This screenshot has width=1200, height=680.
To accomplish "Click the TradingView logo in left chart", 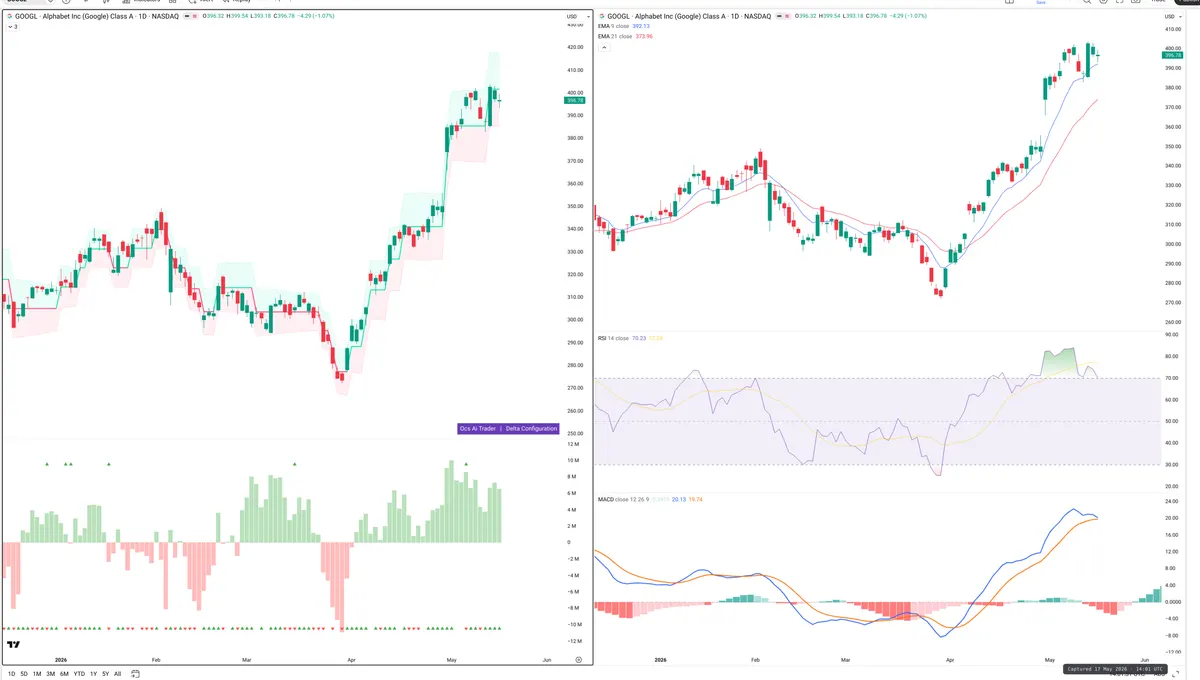I will (14, 646).
